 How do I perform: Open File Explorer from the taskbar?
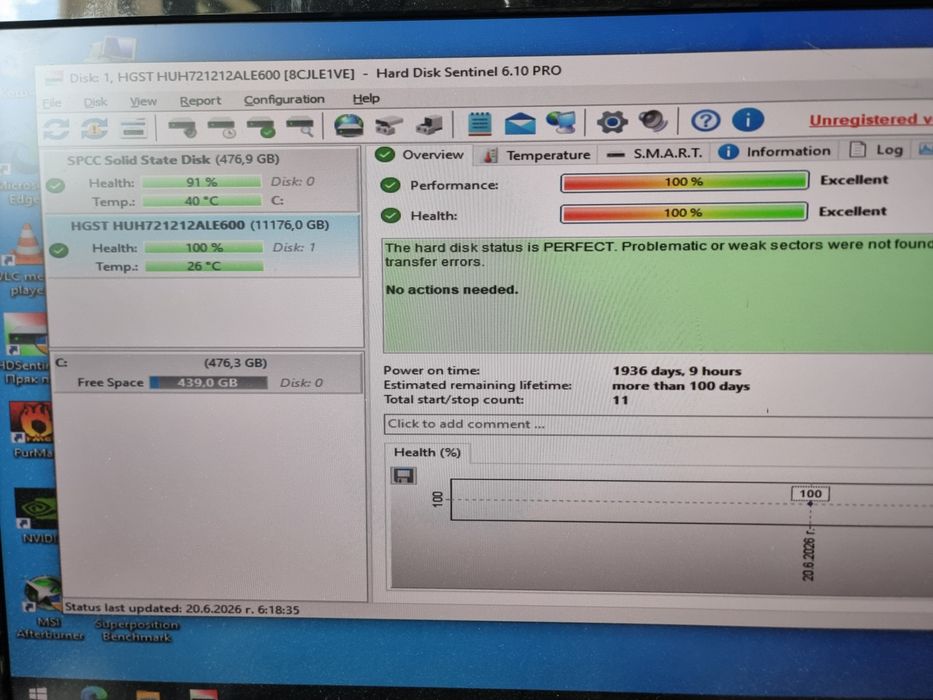(x=148, y=695)
